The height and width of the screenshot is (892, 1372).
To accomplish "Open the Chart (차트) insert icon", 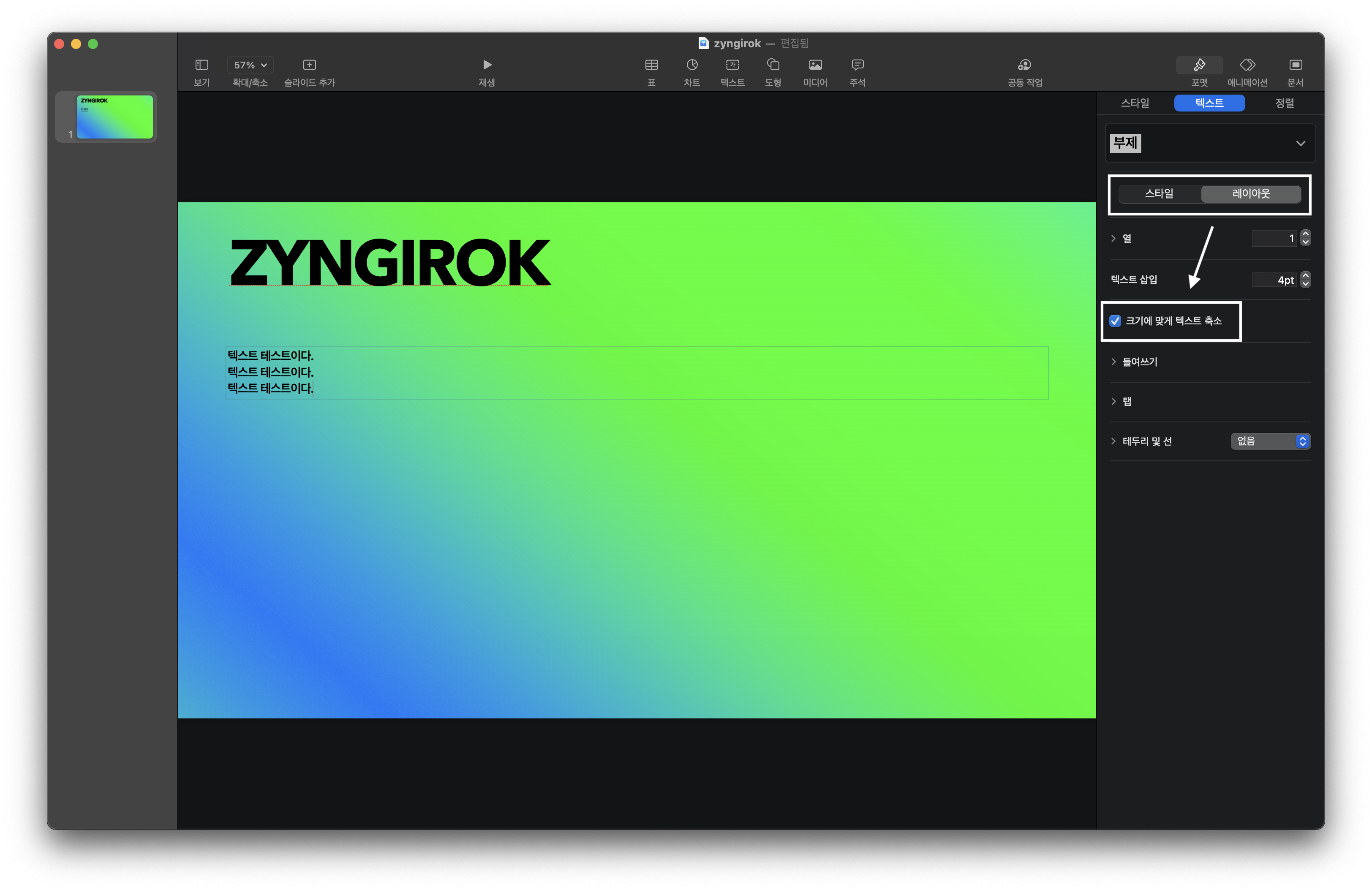I will (692, 65).
